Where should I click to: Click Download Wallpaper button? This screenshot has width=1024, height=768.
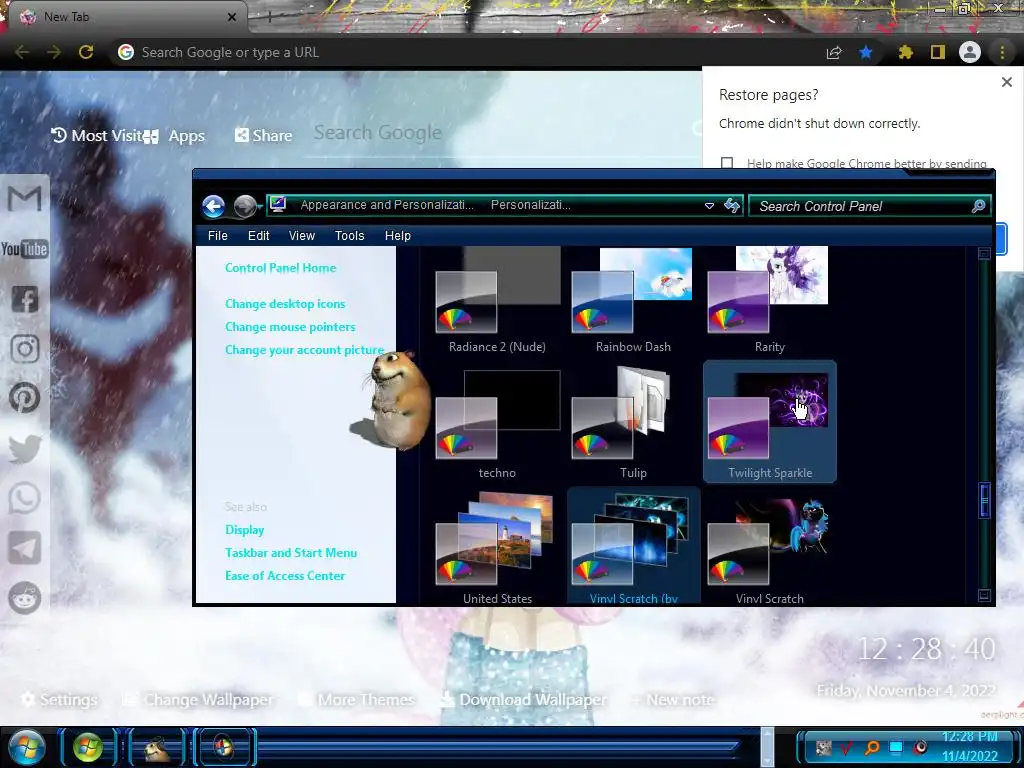(524, 699)
